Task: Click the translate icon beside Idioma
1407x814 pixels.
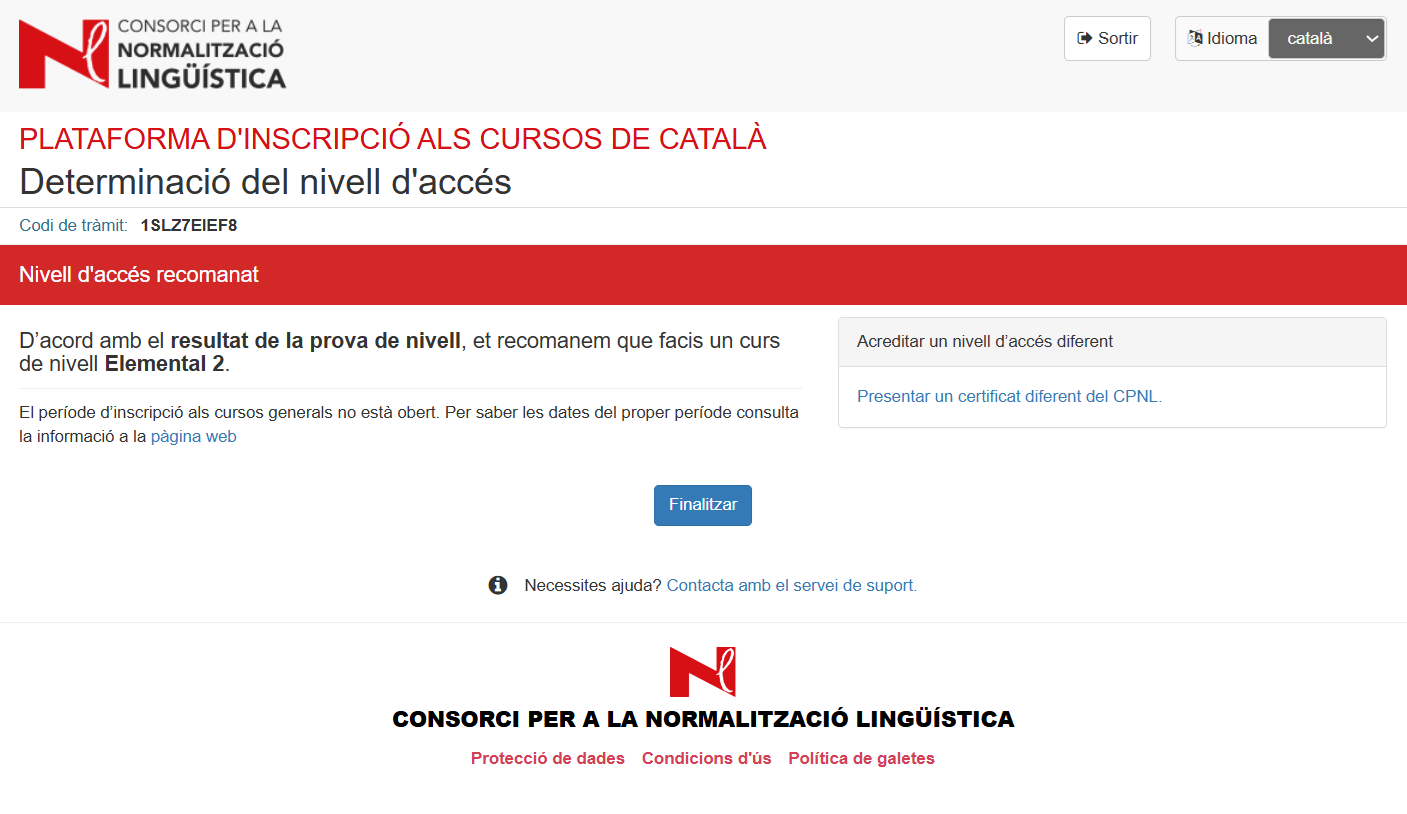Action: (1195, 39)
